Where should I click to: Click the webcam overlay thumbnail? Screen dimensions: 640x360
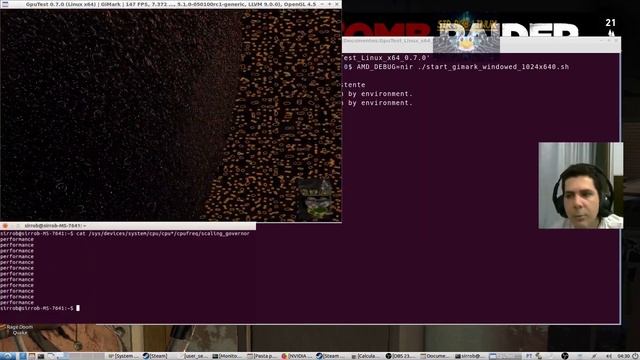click(x=580, y=185)
